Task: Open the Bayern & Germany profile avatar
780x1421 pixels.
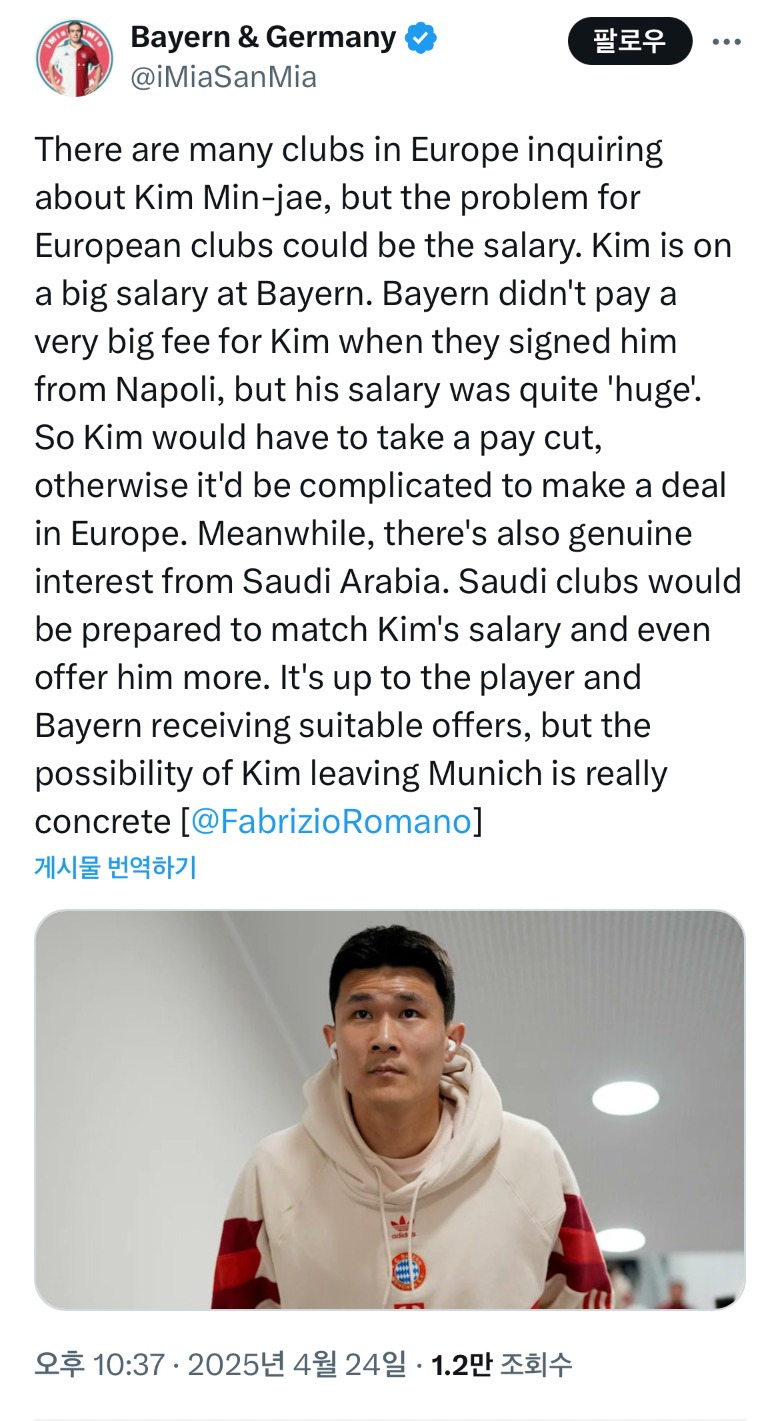Action: tap(73, 59)
